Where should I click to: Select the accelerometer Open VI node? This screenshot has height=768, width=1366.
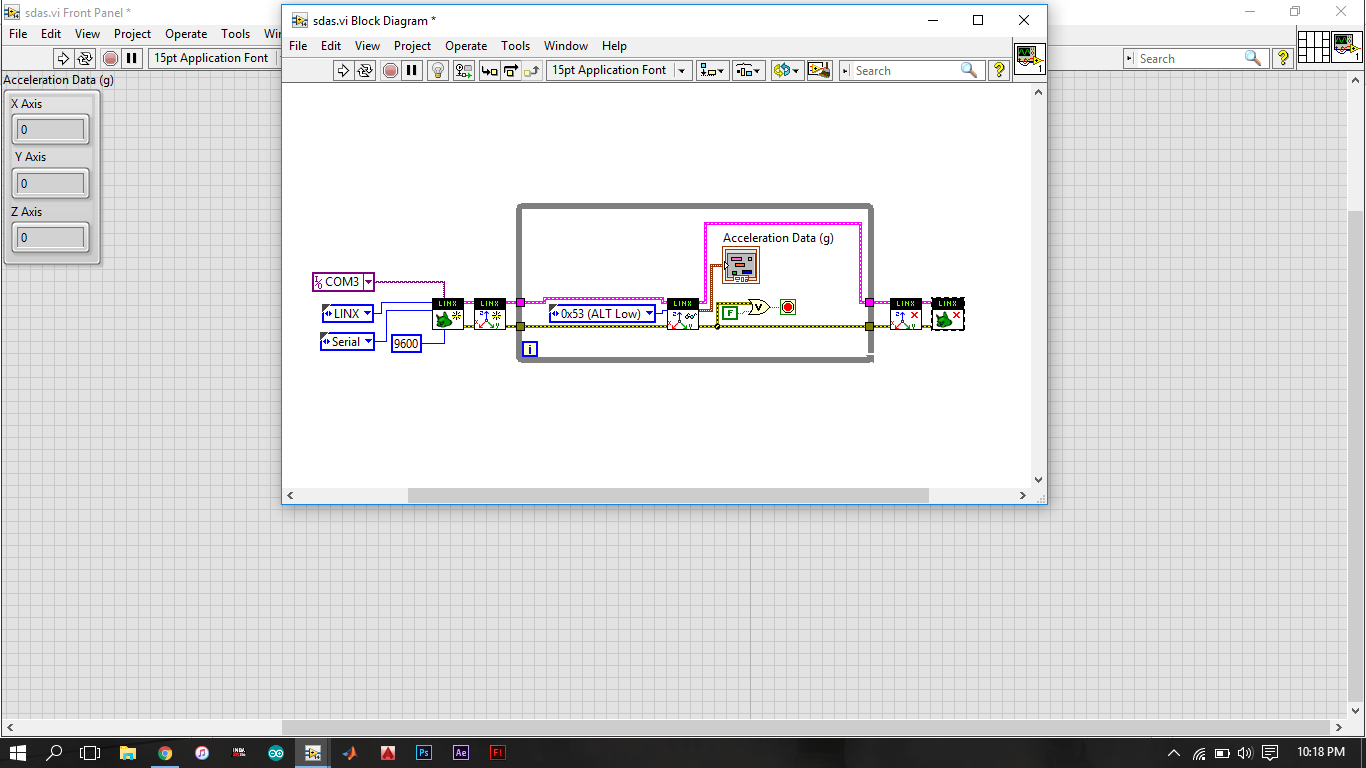[490, 314]
